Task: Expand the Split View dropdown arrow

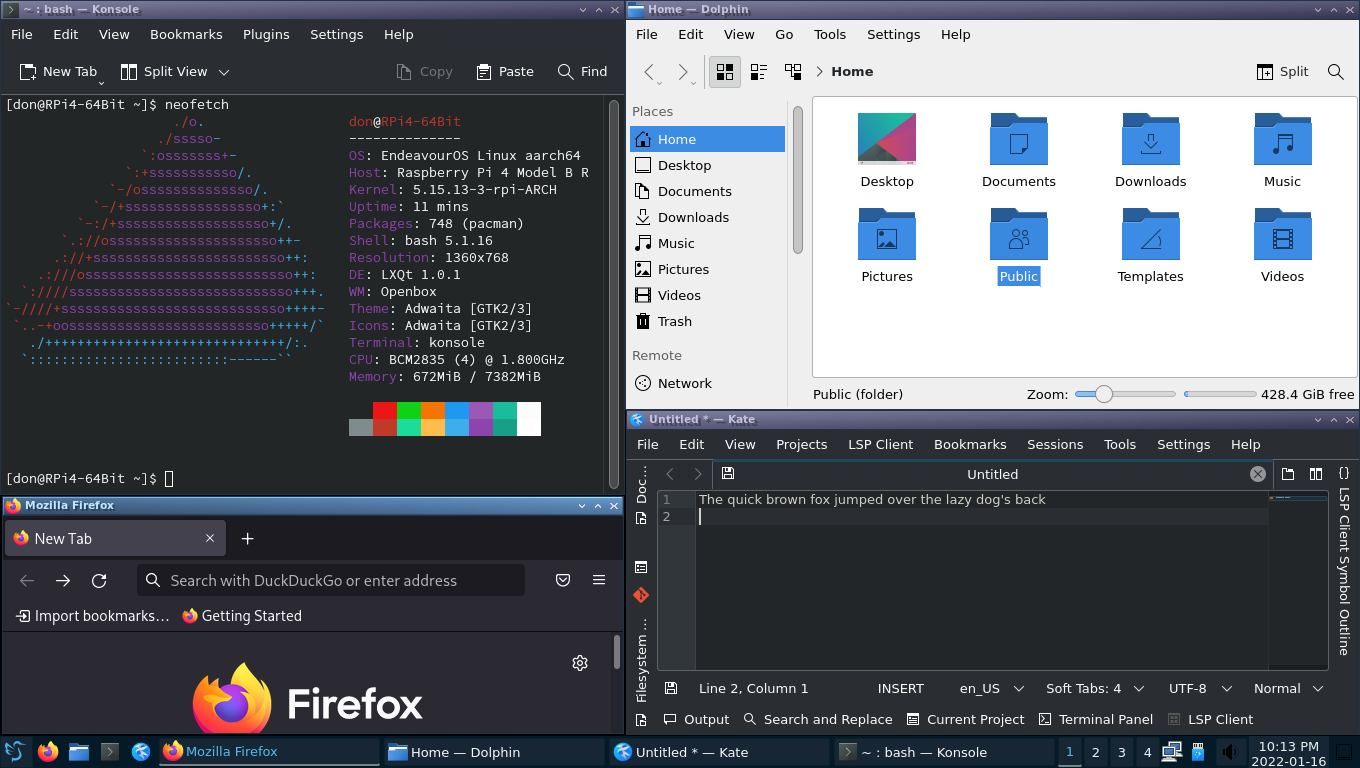Action: pos(224,72)
